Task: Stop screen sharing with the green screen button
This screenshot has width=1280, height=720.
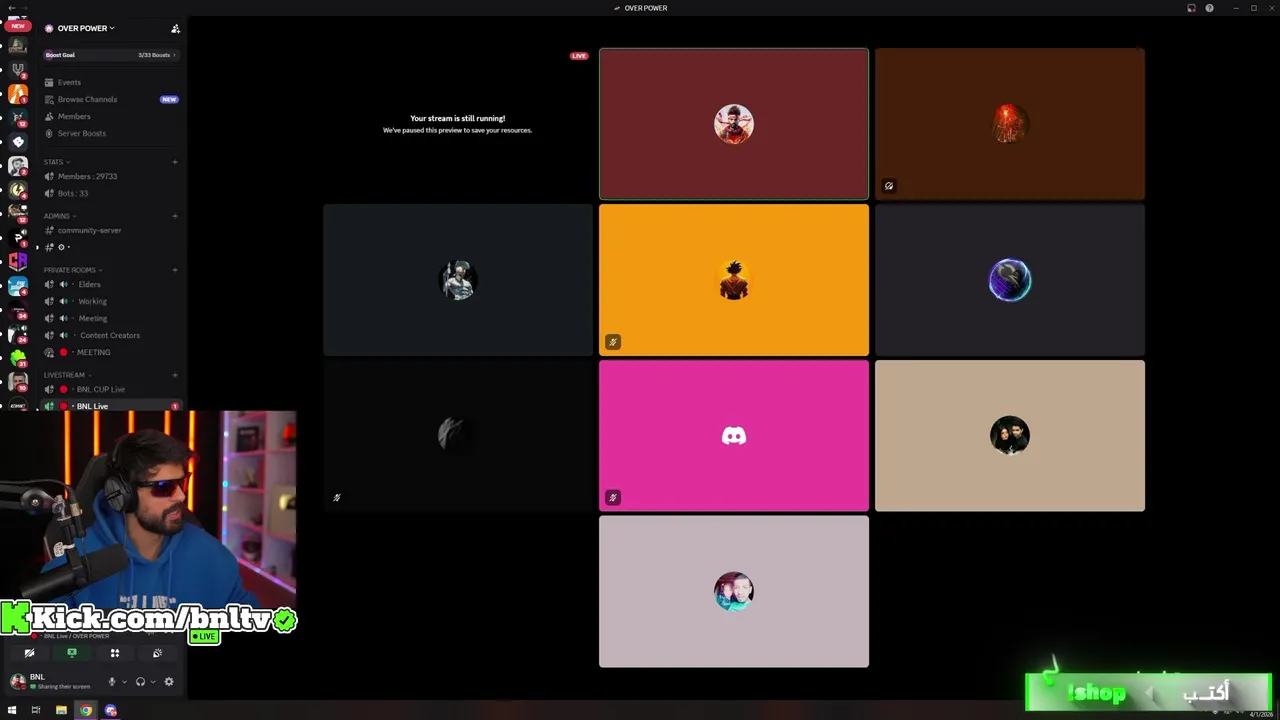Action: pyautogui.click(x=71, y=653)
